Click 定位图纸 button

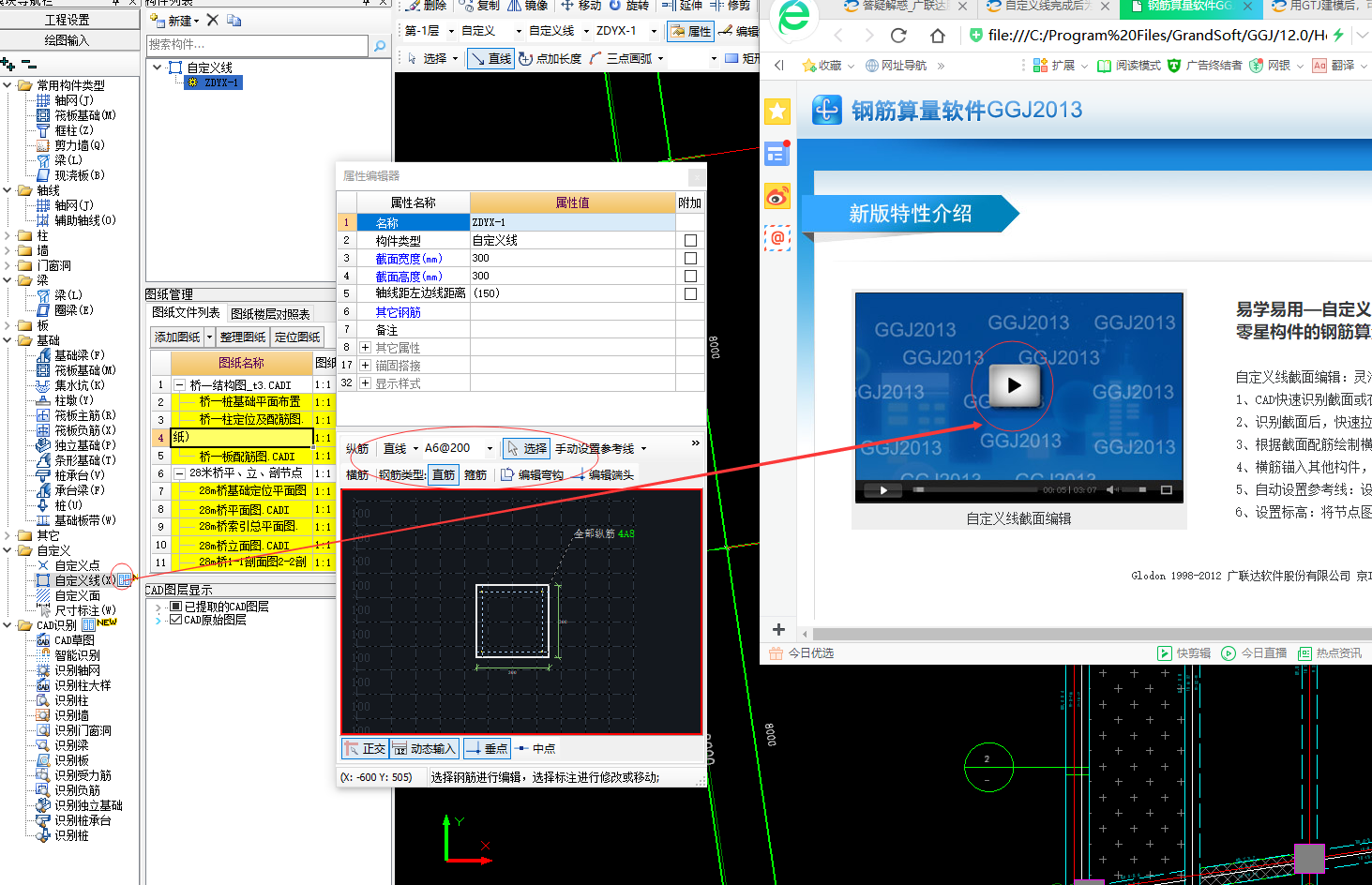point(297,337)
